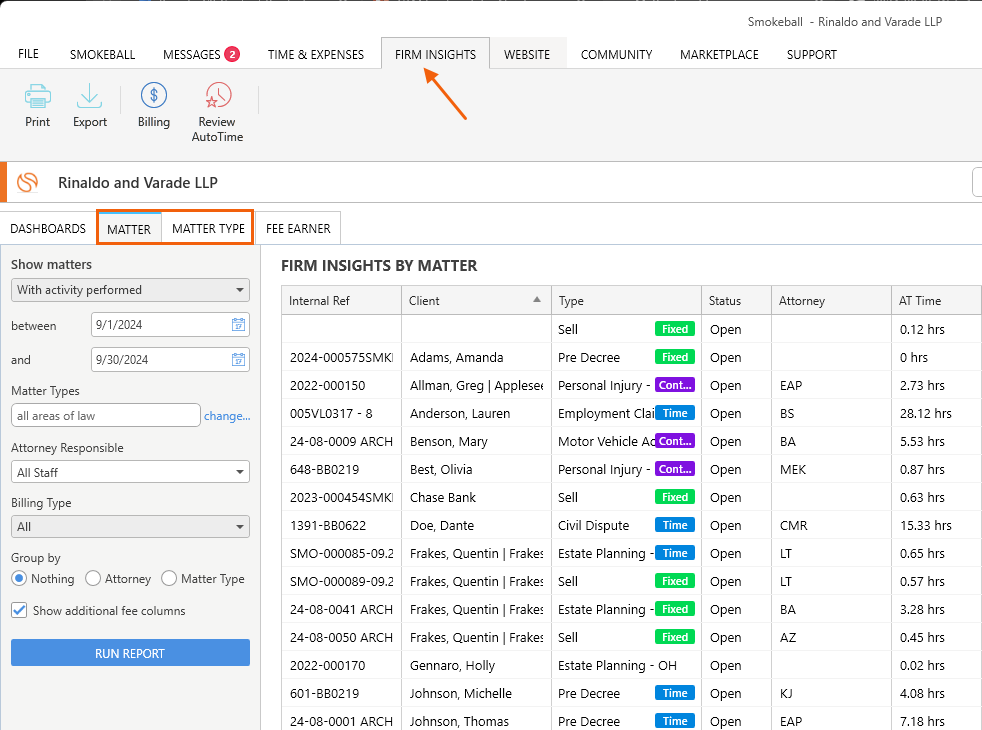Click the CMR attorney cell
Viewport: 982px width, 730px height.
click(831, 525)
